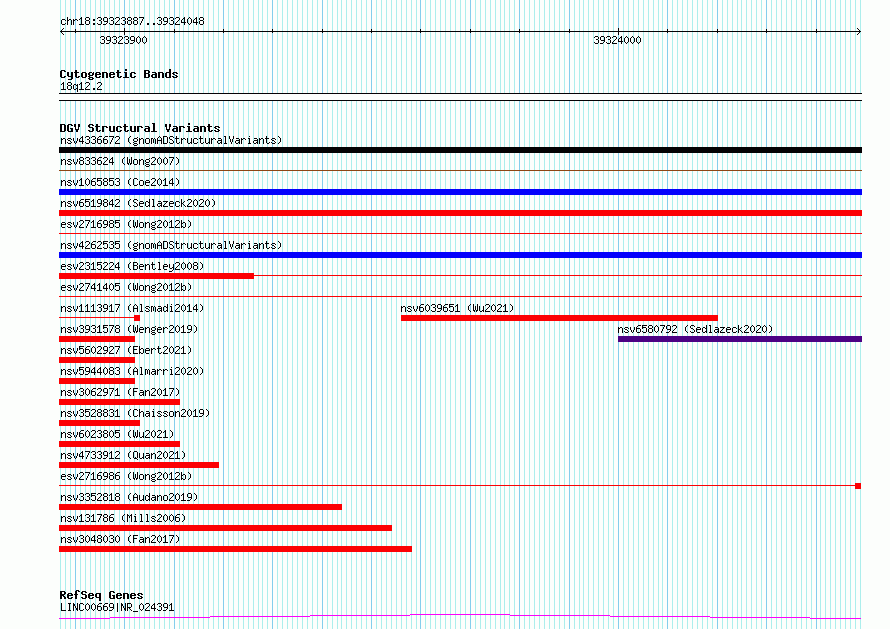Click the esv2315224 (Bentley2008) label
The height and width of the screenshot is (629, 890).
point(132,266)
